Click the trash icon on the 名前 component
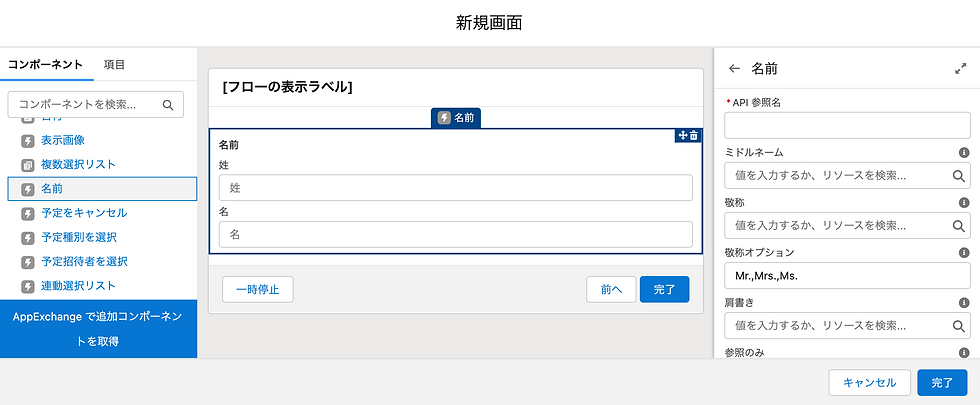 coord(694,135)
